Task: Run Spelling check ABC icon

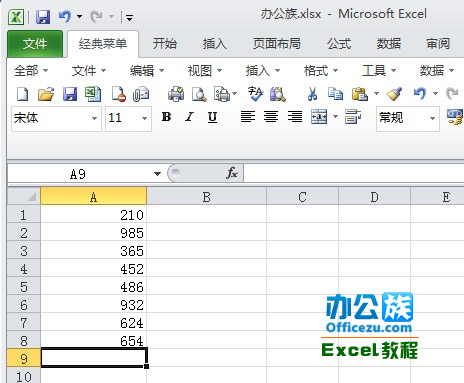Action: pos(255,94)
